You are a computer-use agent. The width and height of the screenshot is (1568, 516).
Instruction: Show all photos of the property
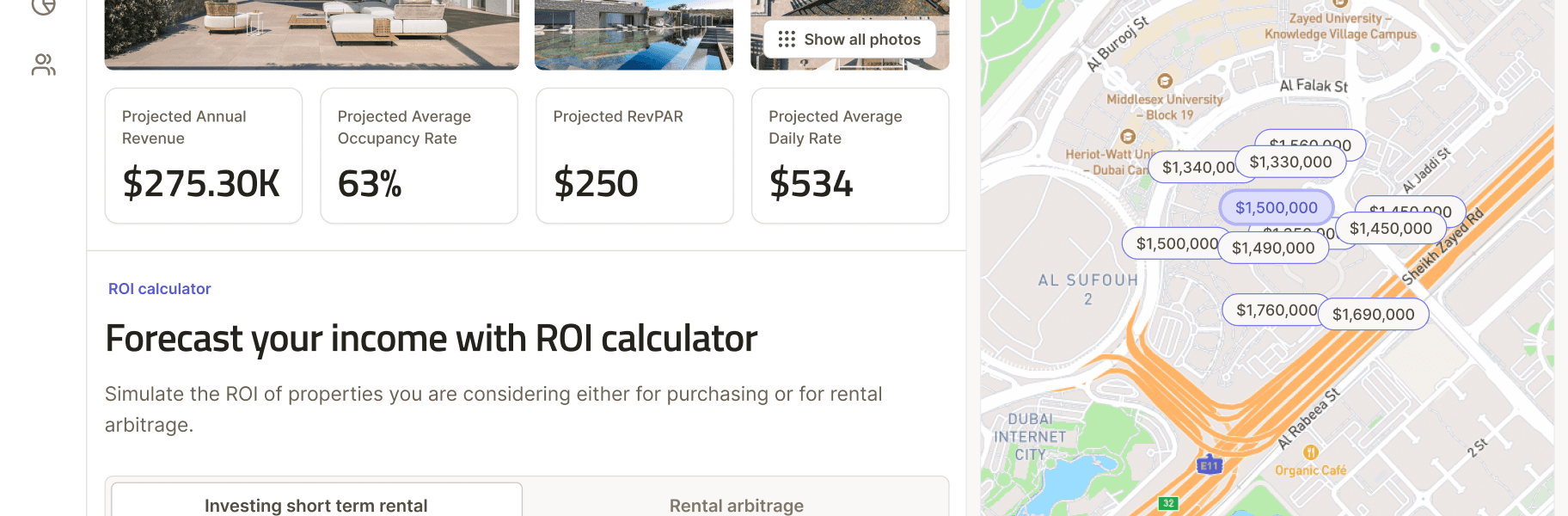850,40
